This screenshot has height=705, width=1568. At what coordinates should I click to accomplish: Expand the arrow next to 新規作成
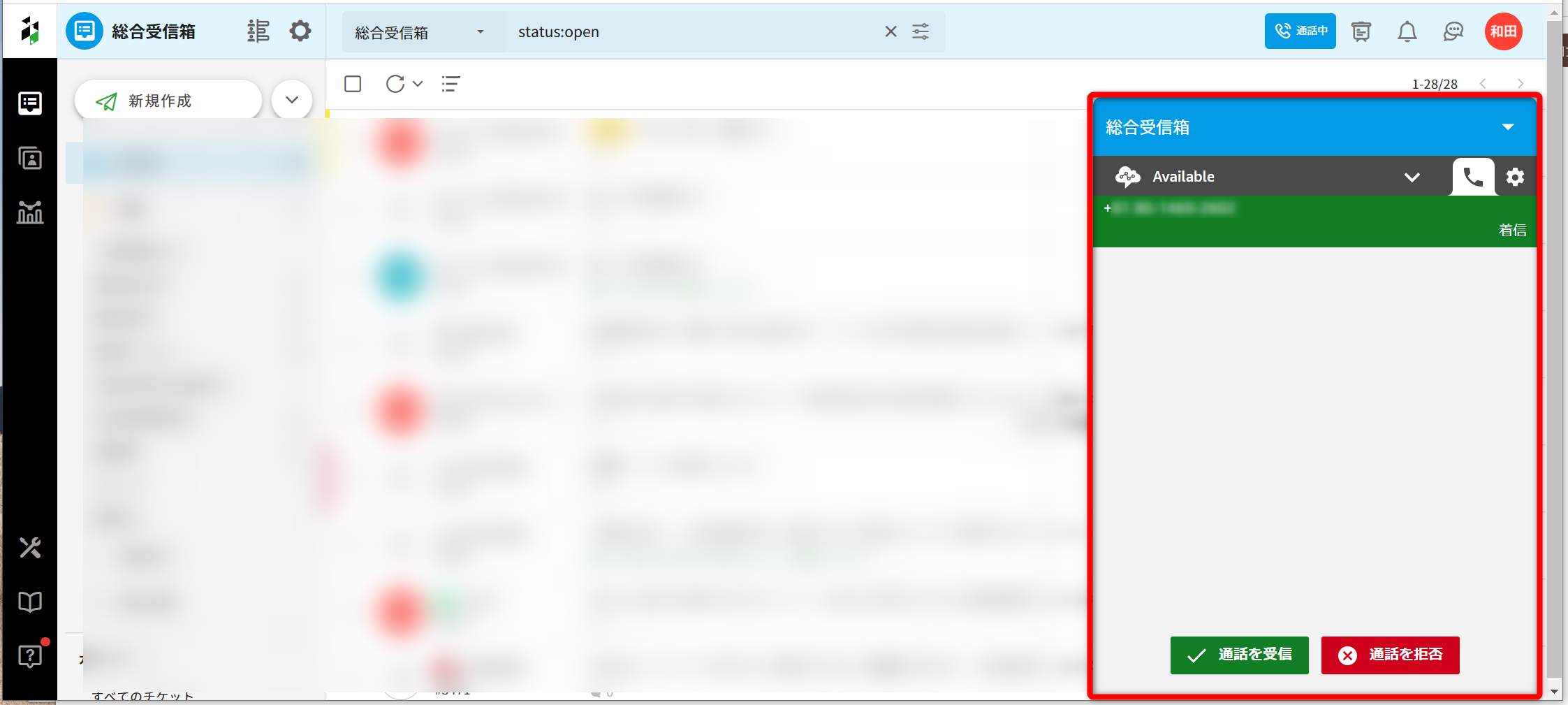pyautogui.click(x=292, y=100)
